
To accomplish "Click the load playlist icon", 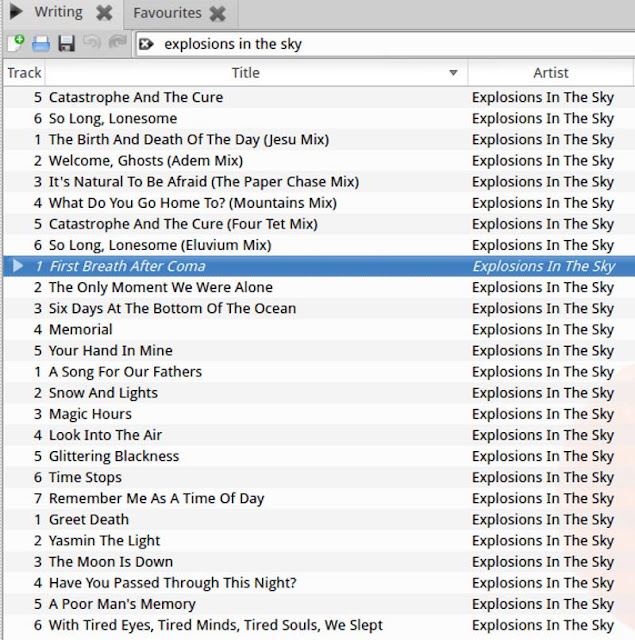I will 41,43.
